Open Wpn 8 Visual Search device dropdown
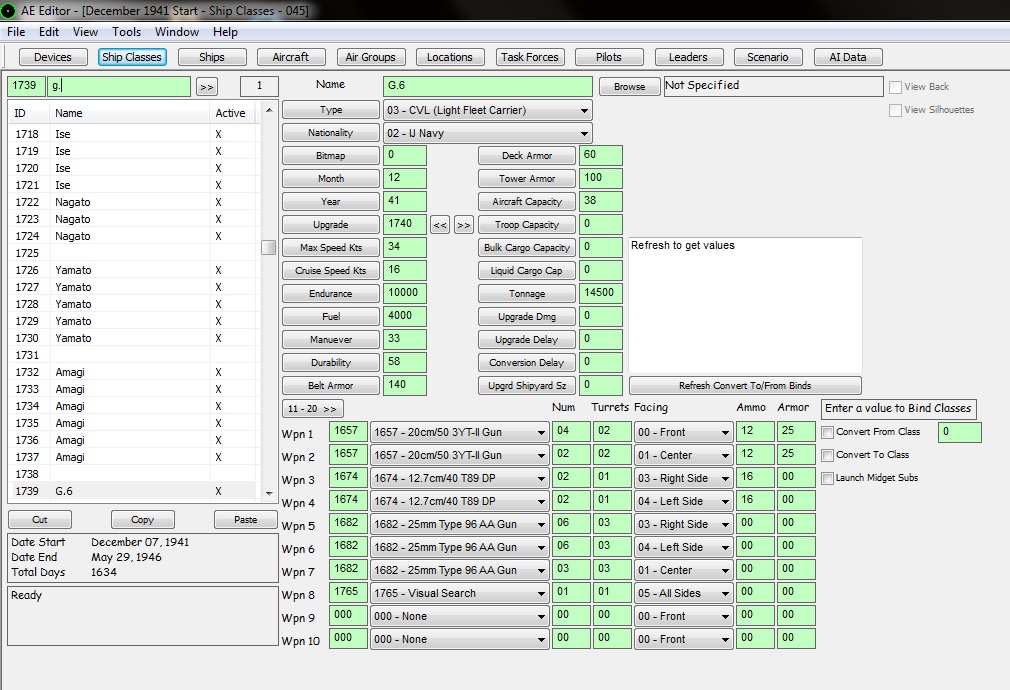This screenshot has height=690, width=1010. 459,593
